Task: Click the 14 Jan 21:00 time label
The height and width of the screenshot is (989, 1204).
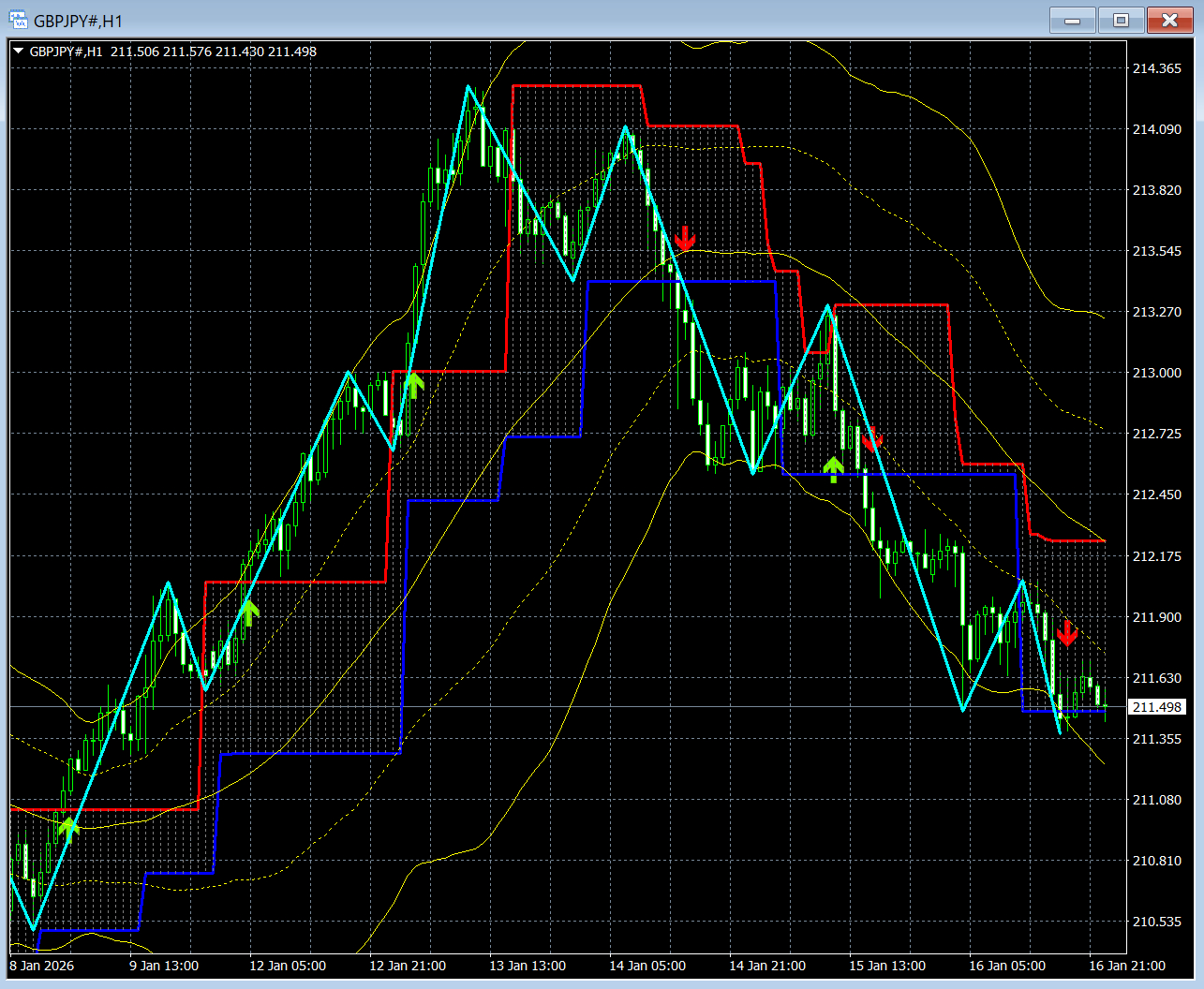Action: [767, 966]
